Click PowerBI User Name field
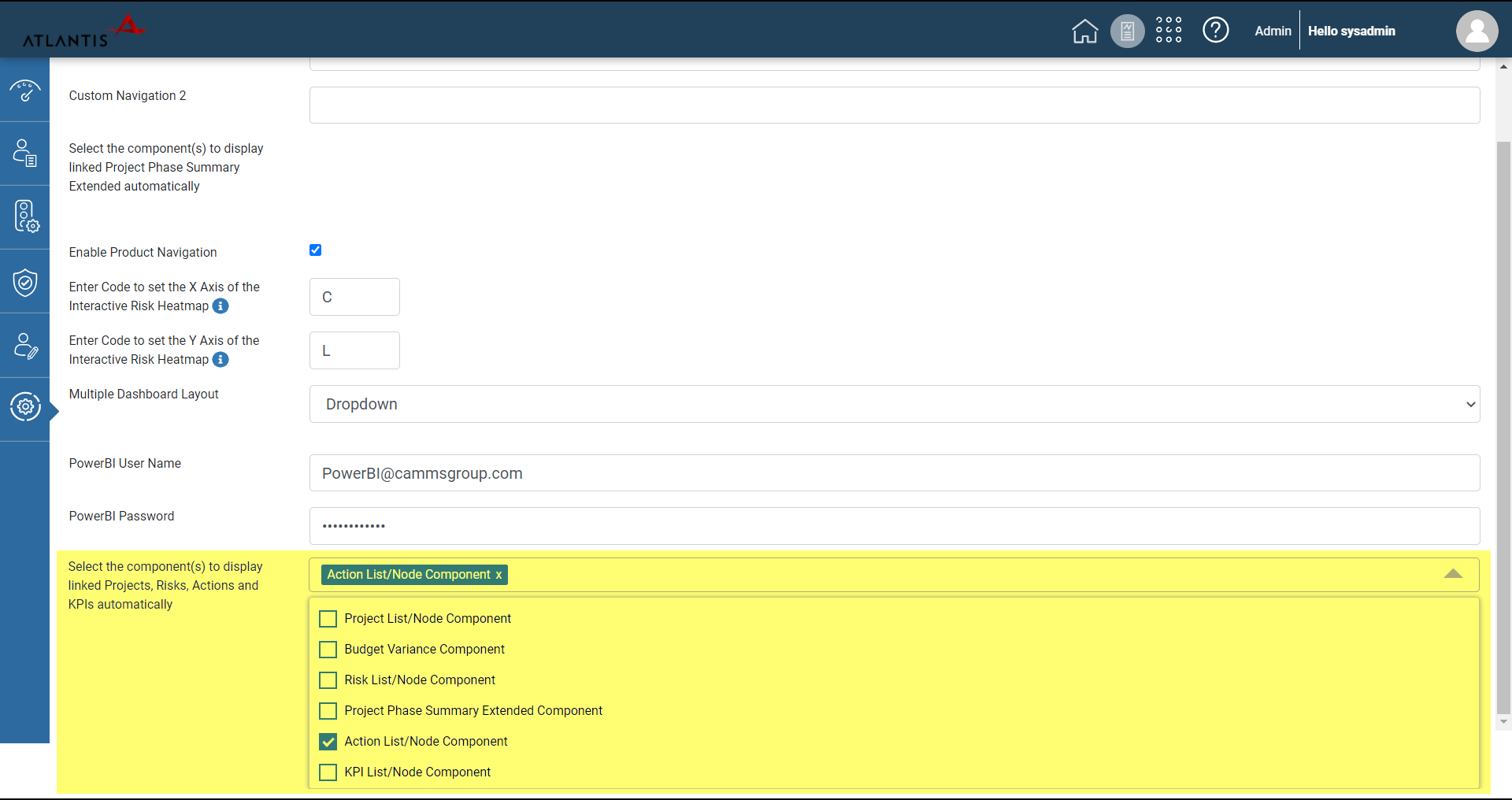 [x=895, y=473]
